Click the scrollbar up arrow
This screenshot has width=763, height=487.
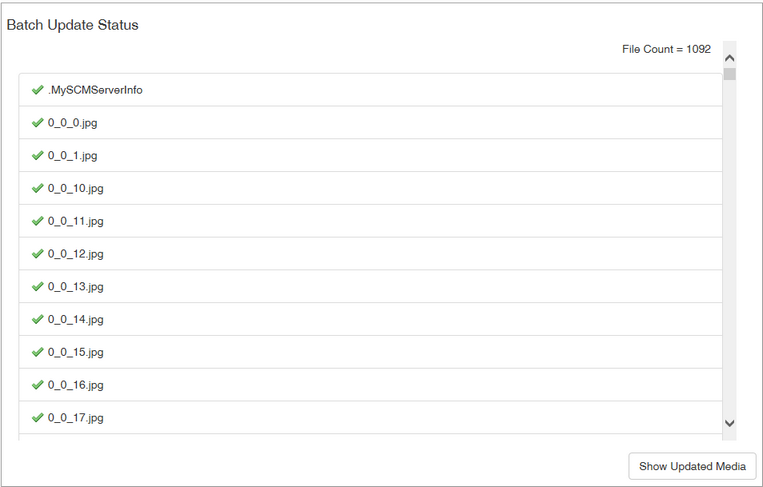pyautogui.click(x=730, y=59)
